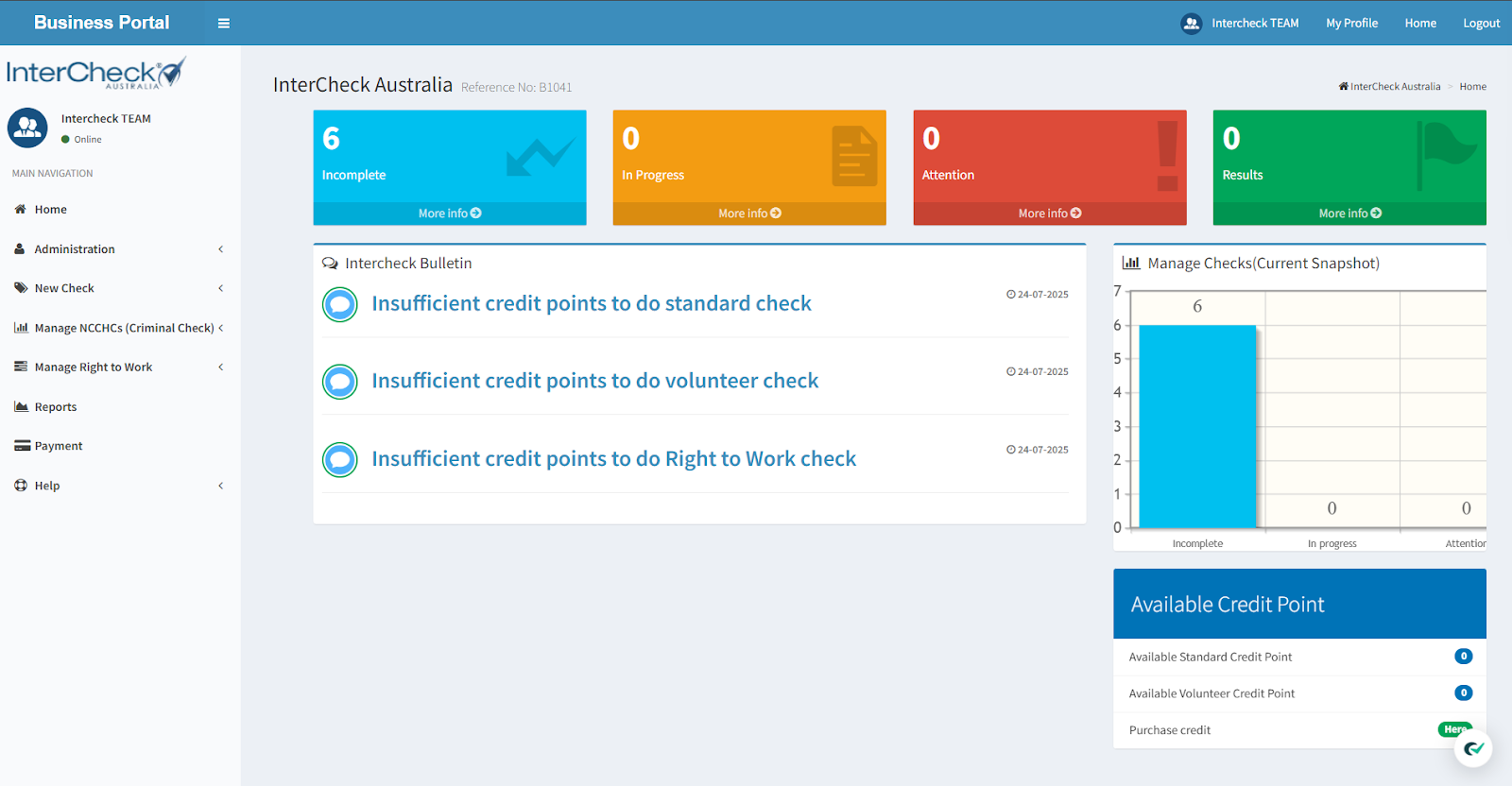The image size is (1512, 786).
Task: Click the exclamation icon on Attention card
Action: [1168, 157]
